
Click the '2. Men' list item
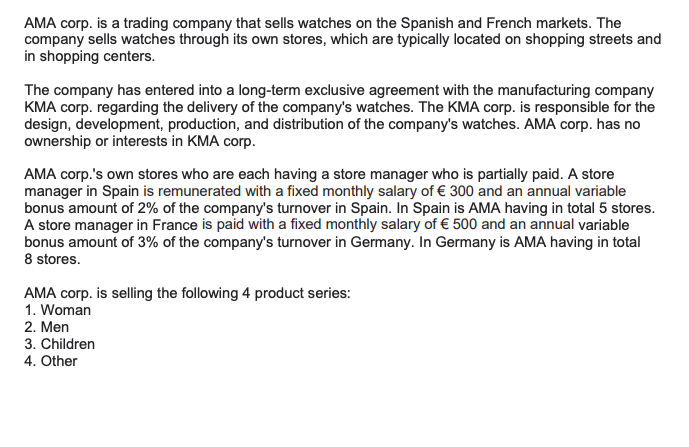(47, 327)
